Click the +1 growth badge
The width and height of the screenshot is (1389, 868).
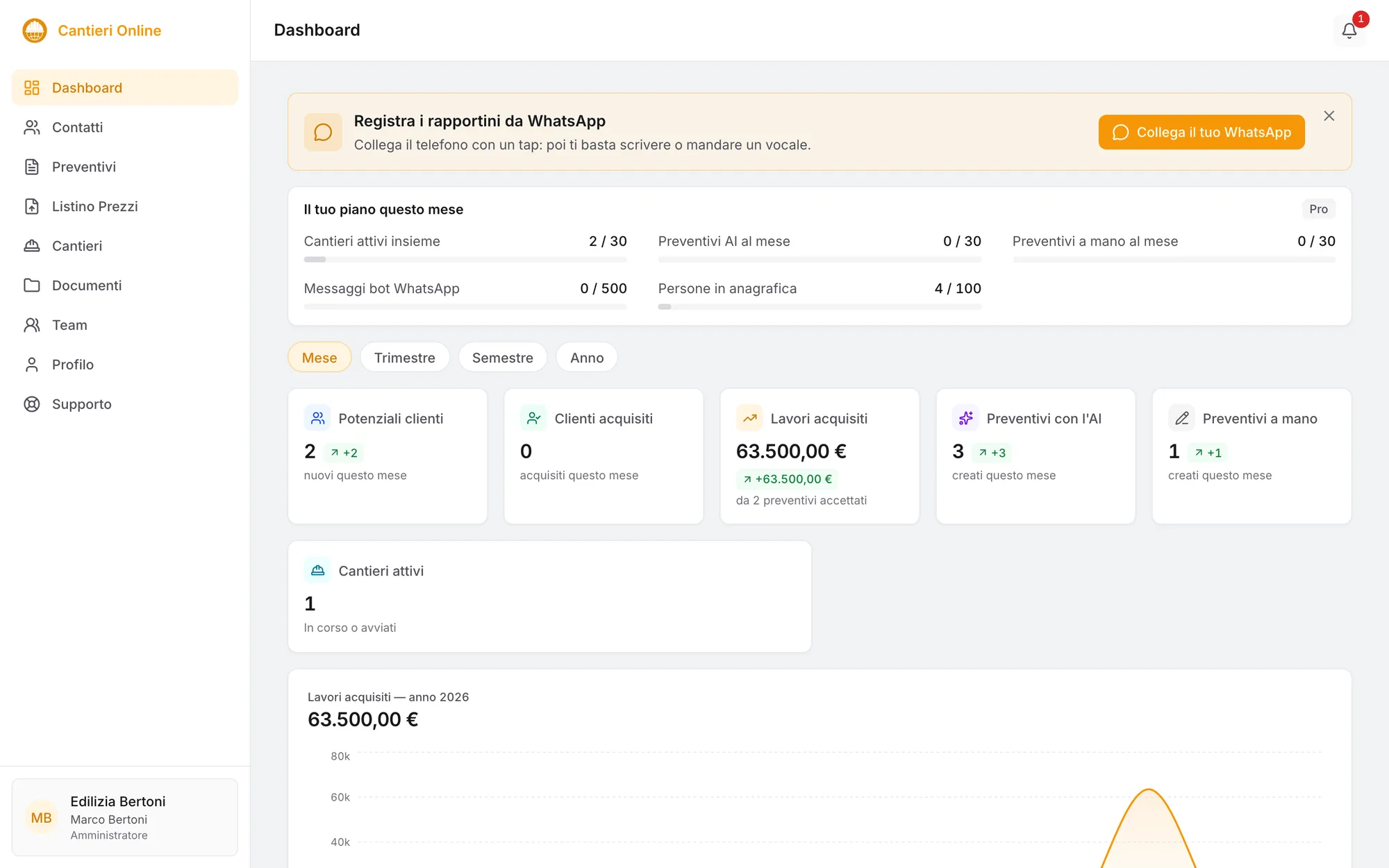click(x=1208, y=453)
